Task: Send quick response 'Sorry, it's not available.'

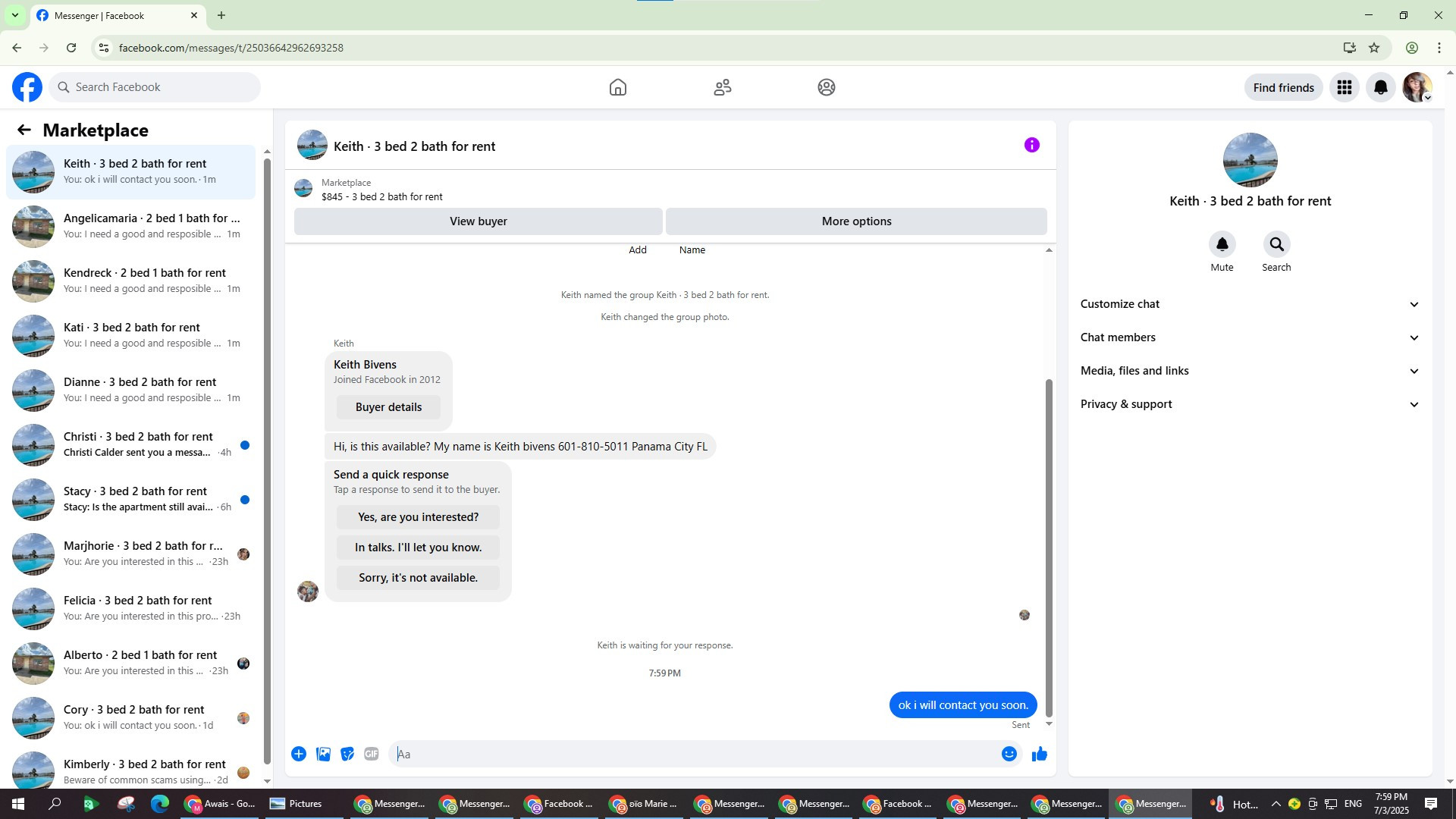Action: (x=418, y=578)
